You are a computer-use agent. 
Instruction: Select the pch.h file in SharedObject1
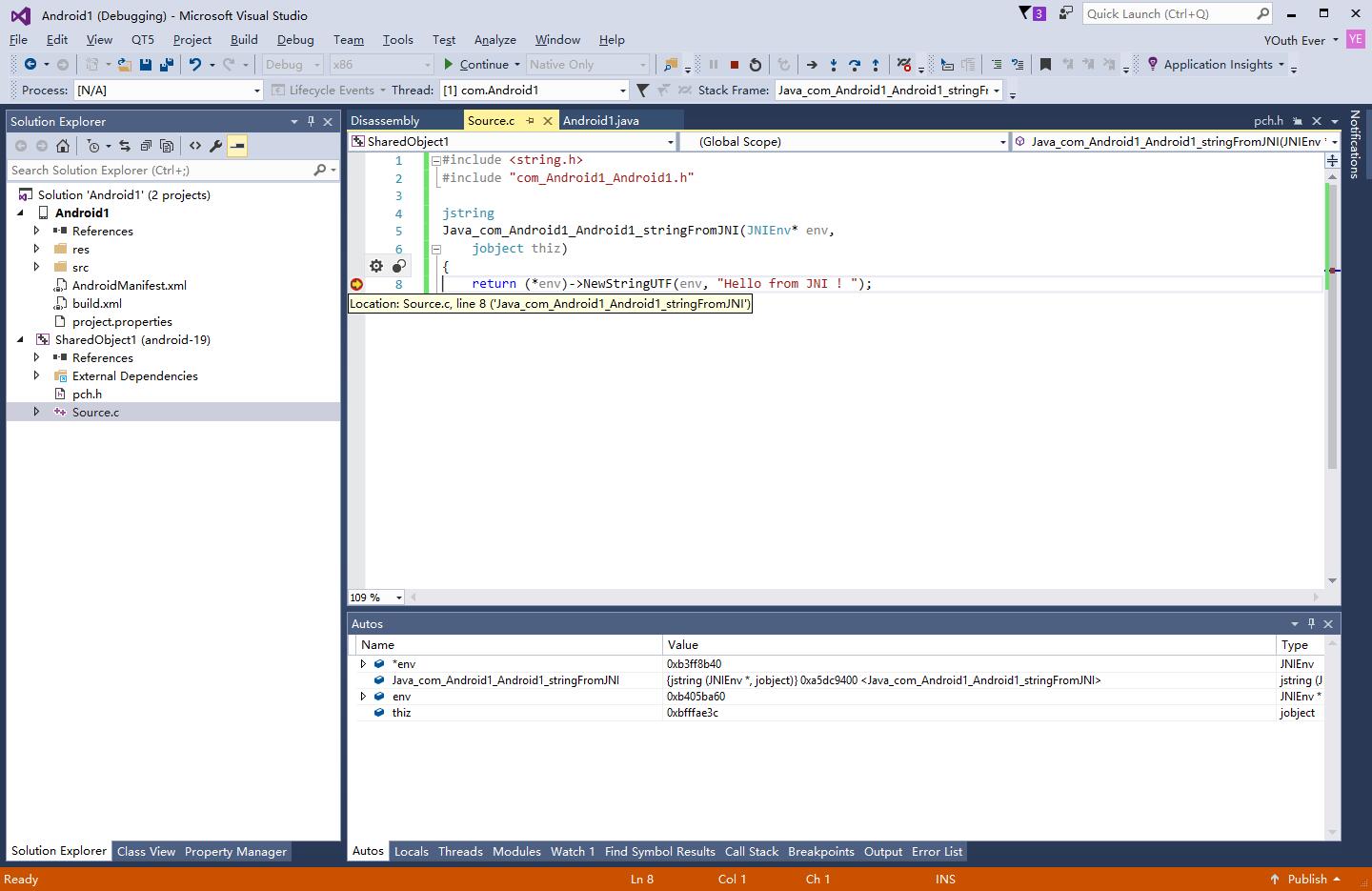coord(87,394)
